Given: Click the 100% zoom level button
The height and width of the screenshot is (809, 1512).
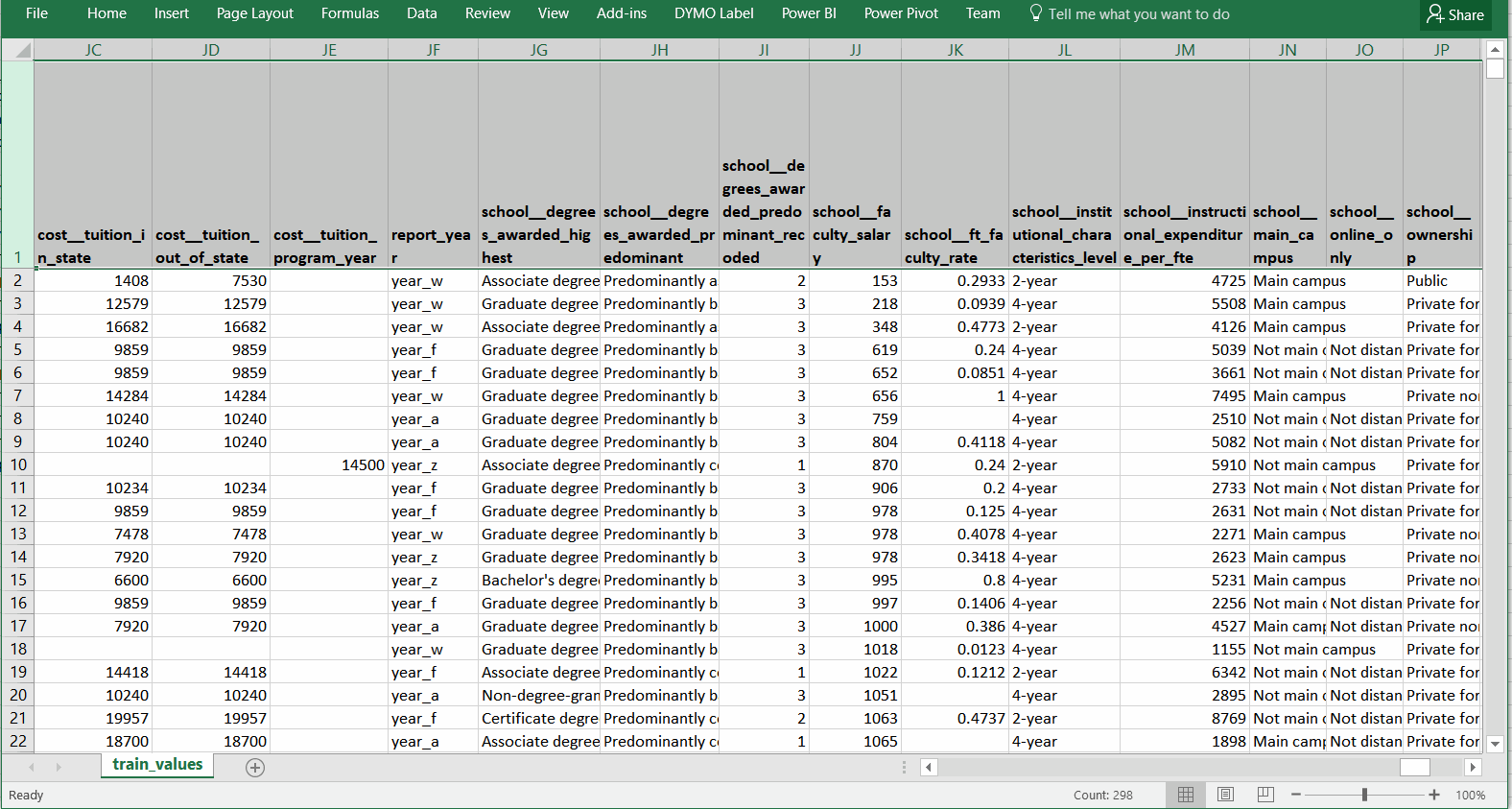Looking at the screenshot, I should [x=1470, y=795].
